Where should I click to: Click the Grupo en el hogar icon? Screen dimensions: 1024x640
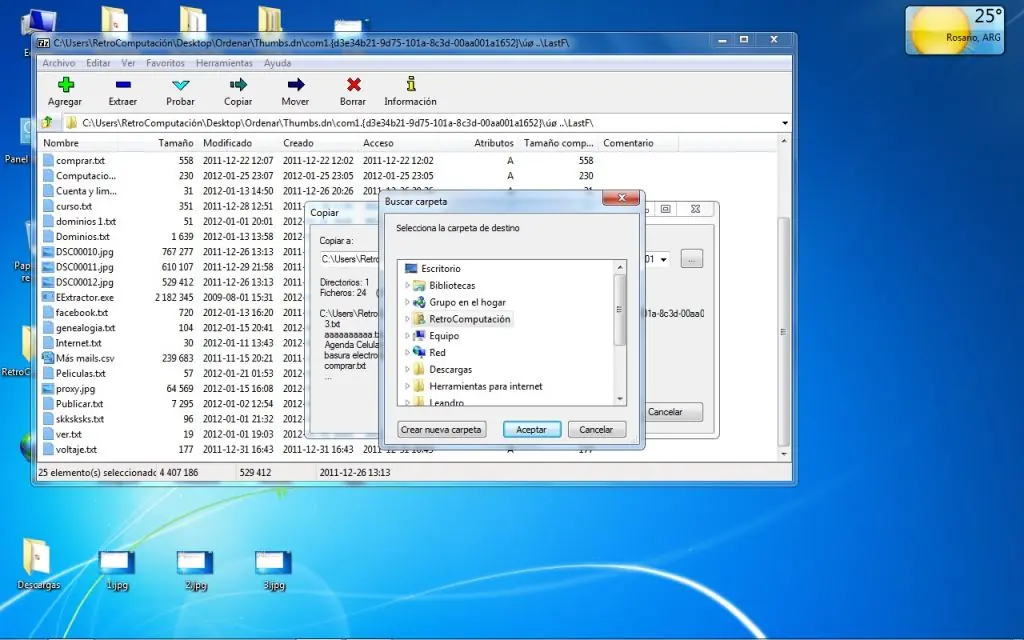point(419,302)
